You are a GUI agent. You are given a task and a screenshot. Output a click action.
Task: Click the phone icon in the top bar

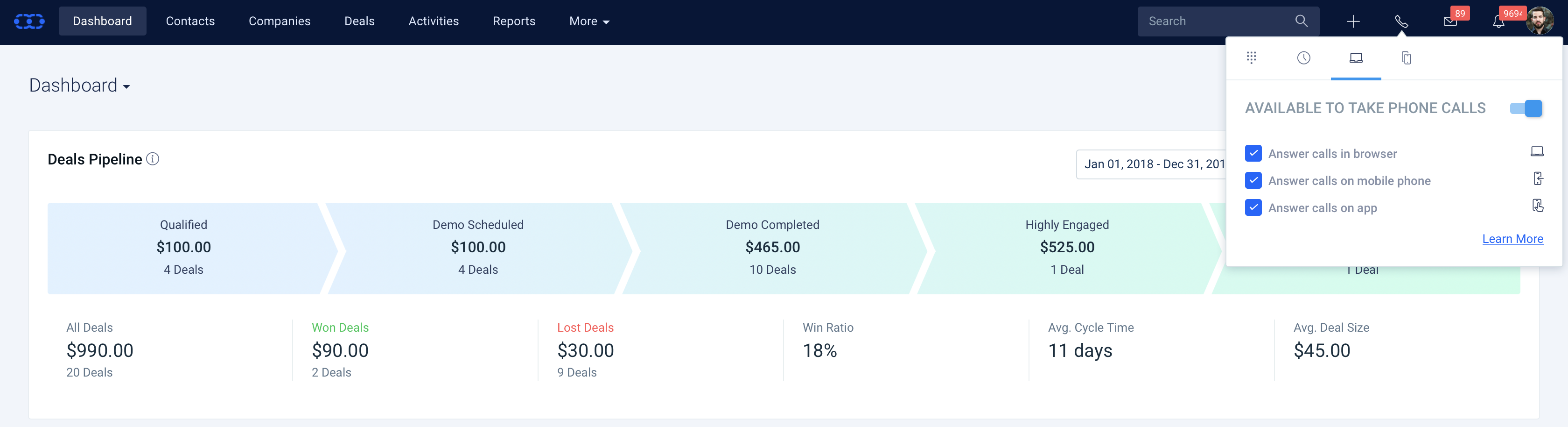tap(1400, 22)
